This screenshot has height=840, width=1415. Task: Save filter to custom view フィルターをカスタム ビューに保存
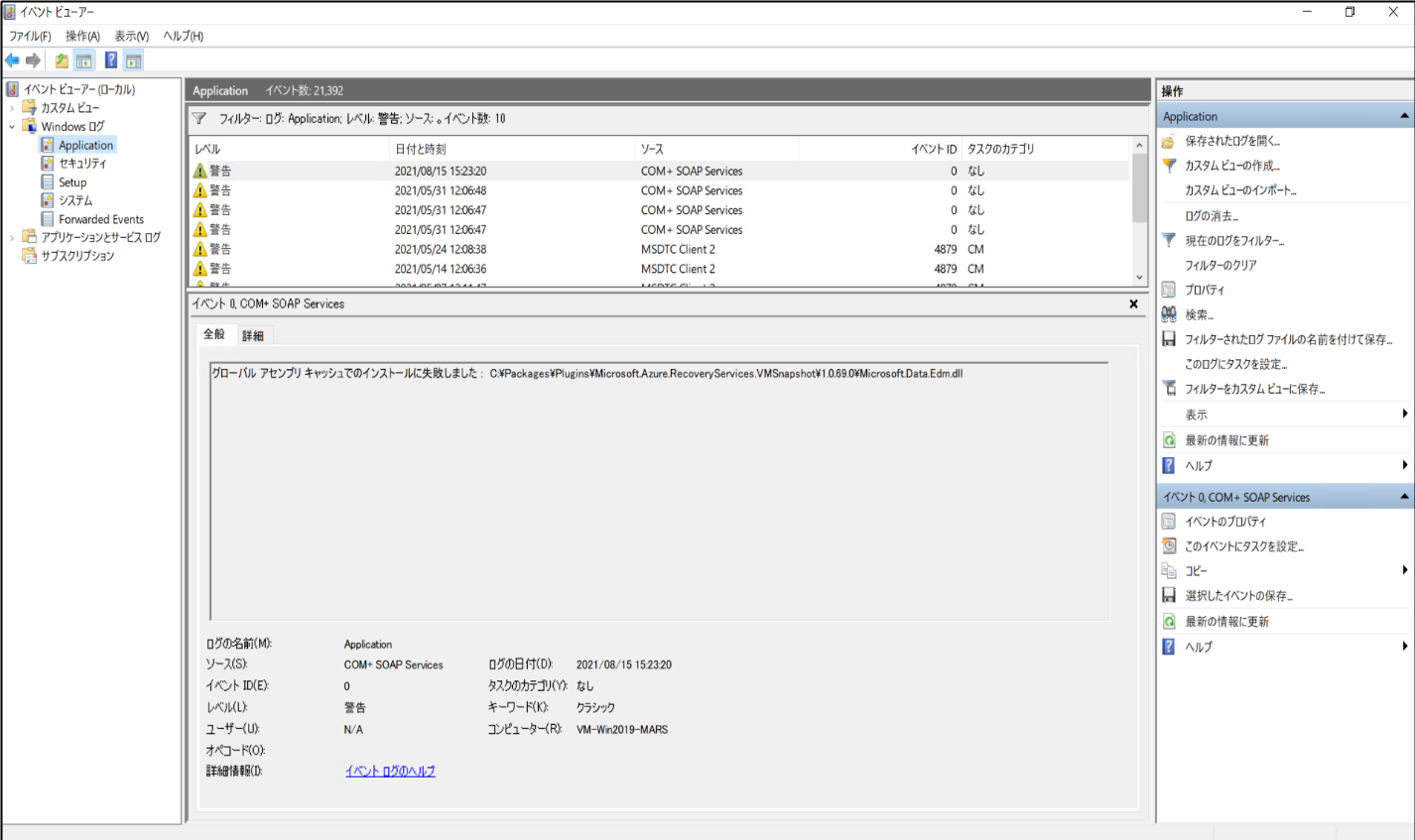pyautogui.click(x=1255, y=389)
